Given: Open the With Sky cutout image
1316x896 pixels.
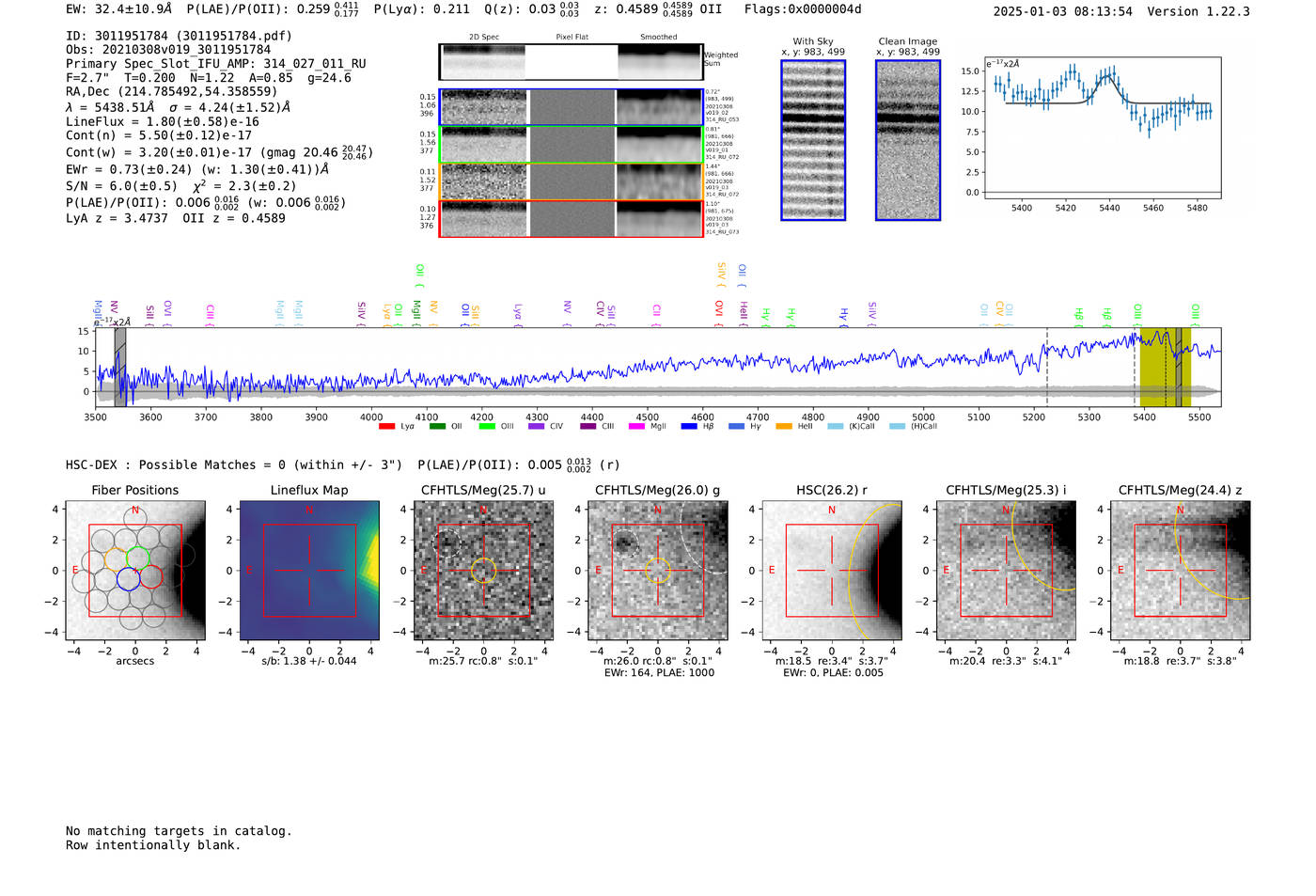Looking at the screenshot, I should pos(813,140).
